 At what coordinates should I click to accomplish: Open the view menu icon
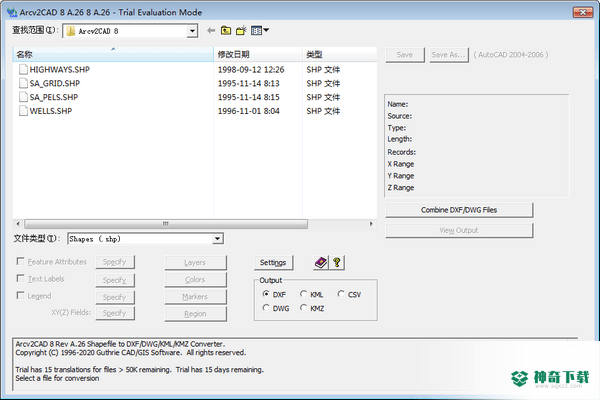[x=260, y=30]
